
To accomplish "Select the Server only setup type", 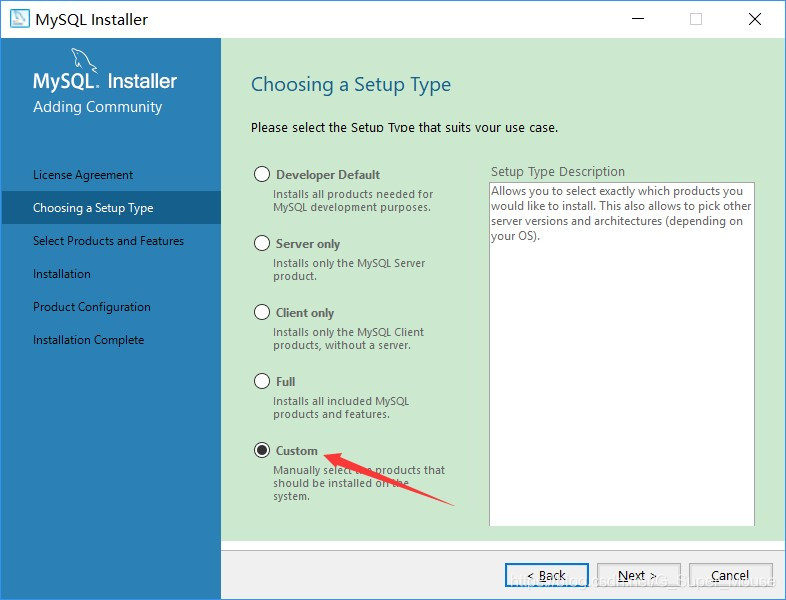I will click(262, 243).
